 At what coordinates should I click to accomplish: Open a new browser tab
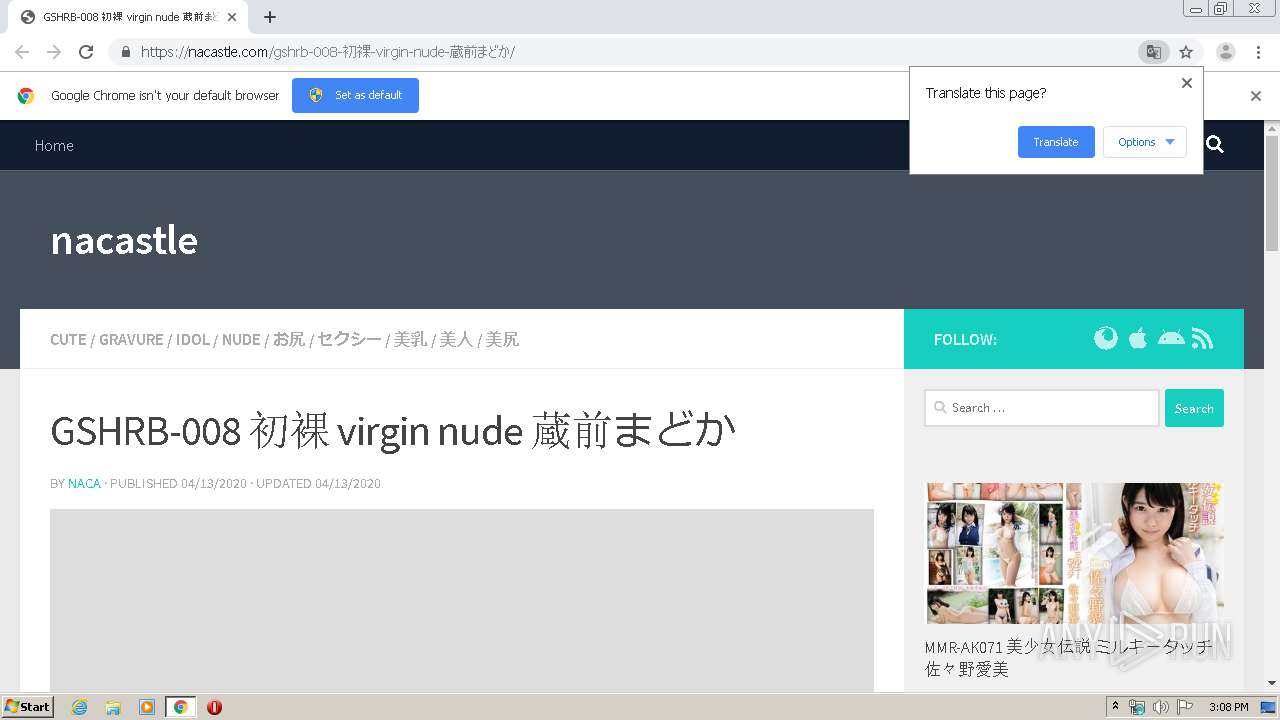(x=270, y=17)
